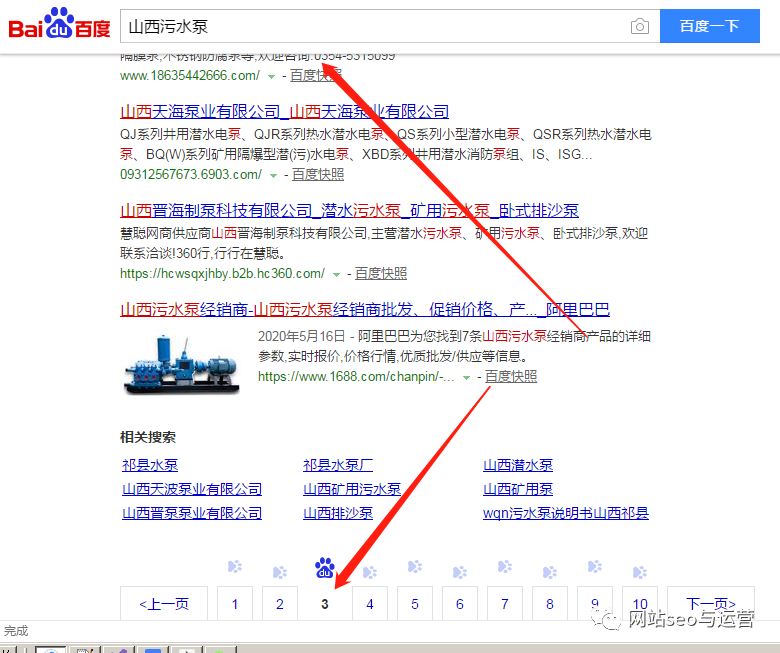Click the Baidu logo
This screenshot has height=653, width=780.
point(59,23)
